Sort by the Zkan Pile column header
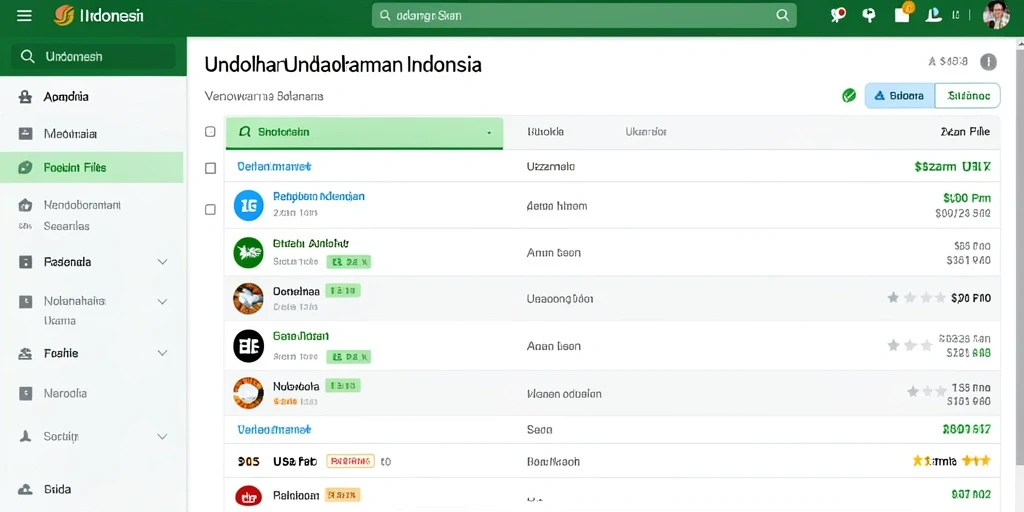 pyautogui.click(x=965, y=131)
